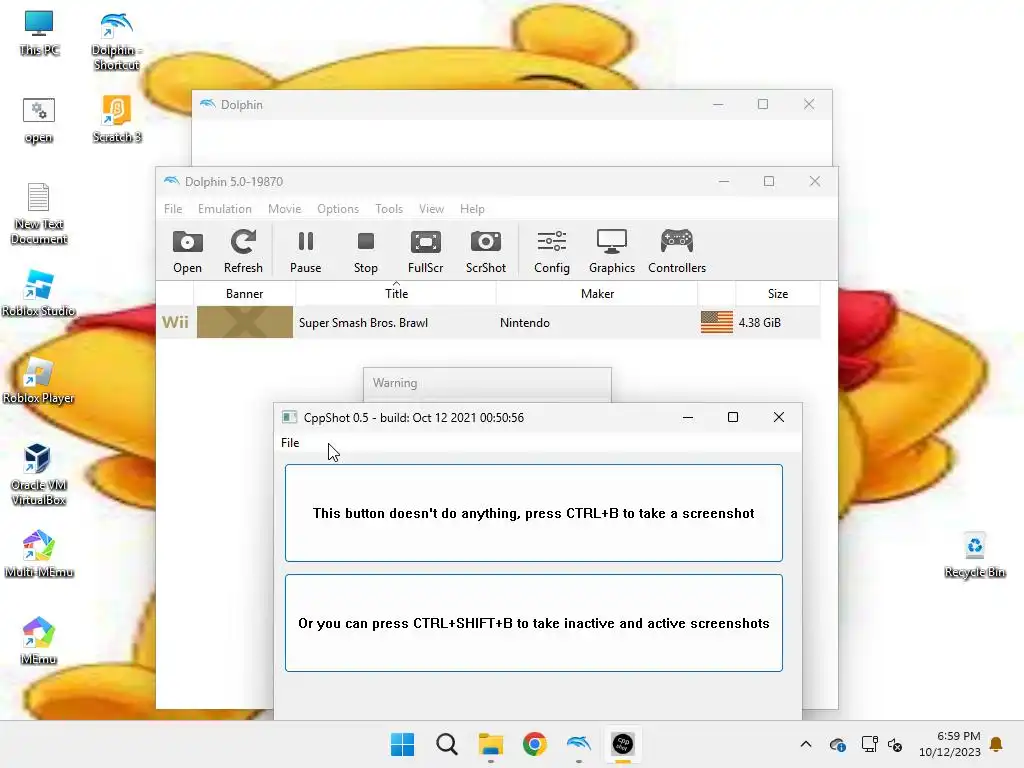This screenshot has width=1024, height=768.
Task: Click the USA flag region icon
Action: [x=716, y=322]
